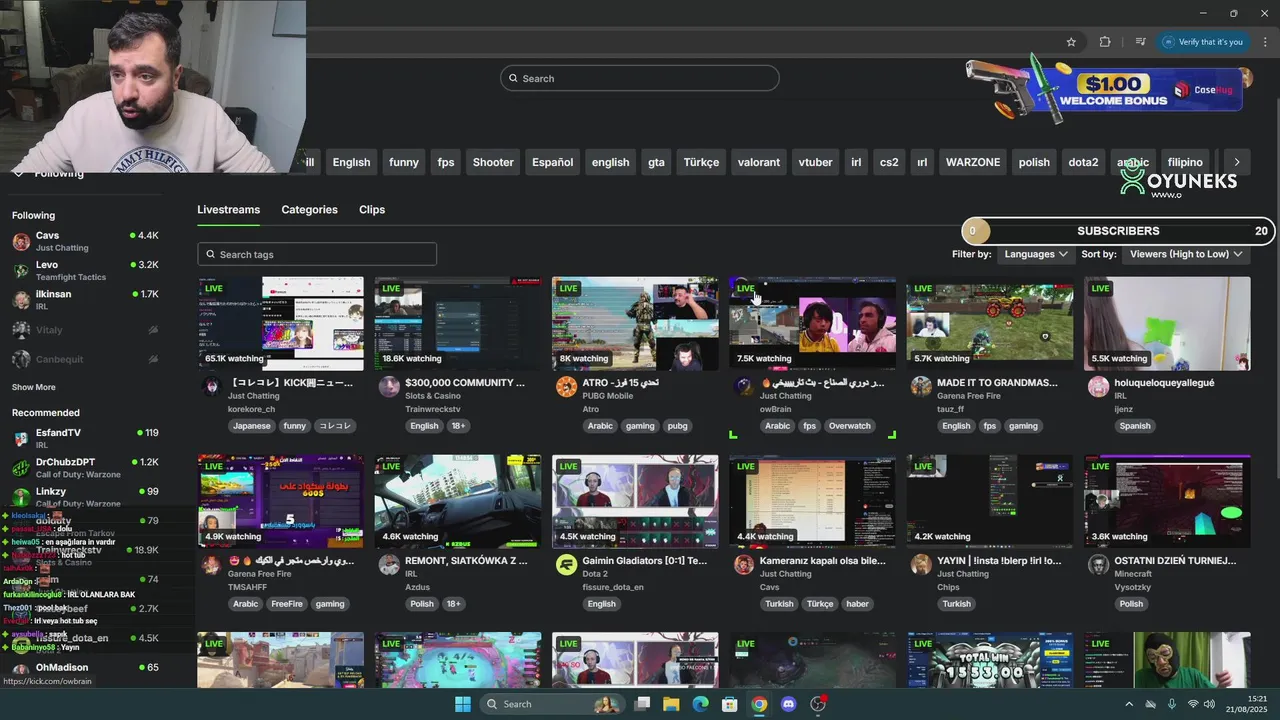Open OSTATNI DZIEŃ TURNIEJ Minecraft thumbnail

[1167, 501]
